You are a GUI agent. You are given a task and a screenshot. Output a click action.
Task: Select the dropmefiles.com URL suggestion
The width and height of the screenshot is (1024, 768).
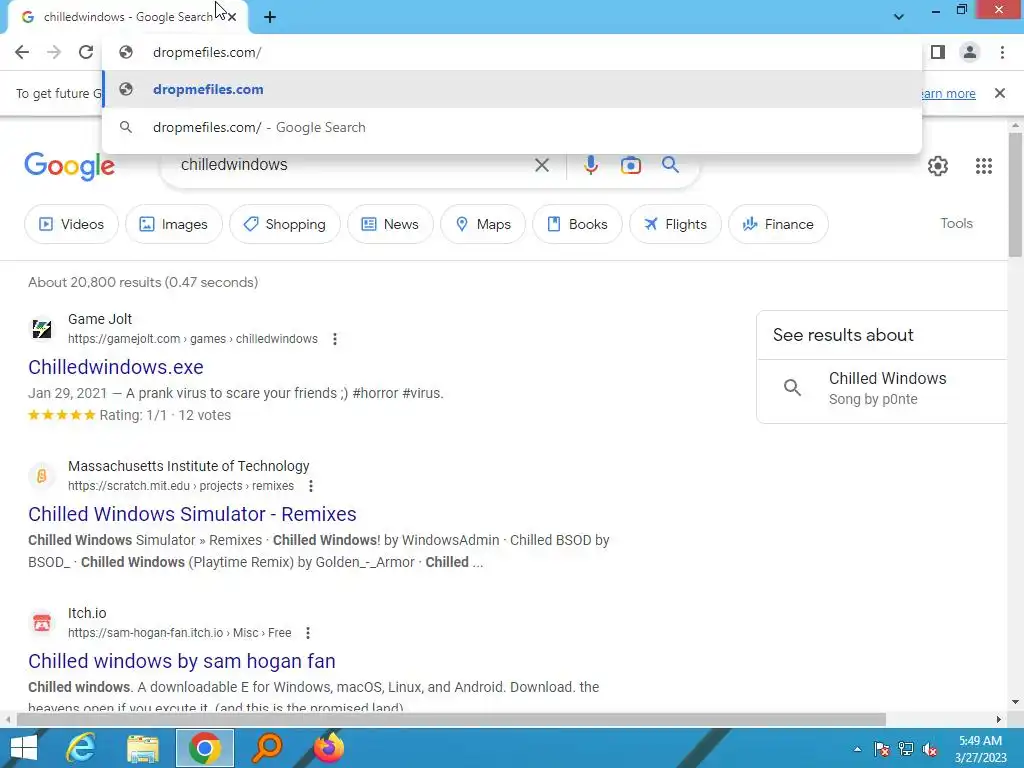coord(512,89)
